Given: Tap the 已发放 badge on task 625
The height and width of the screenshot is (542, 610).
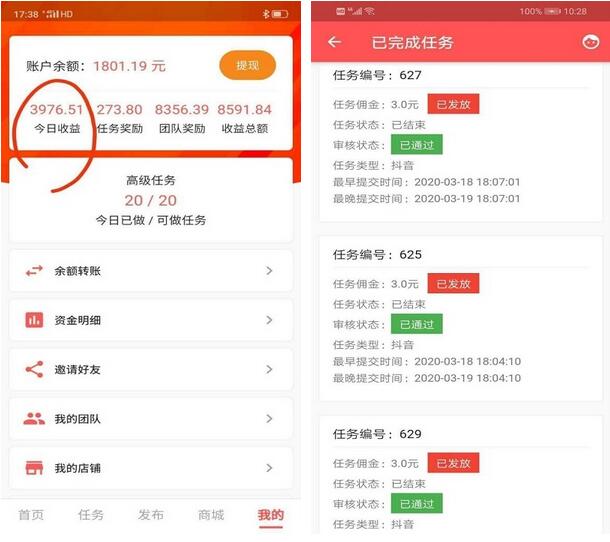Looking at the screenshot, I should [x=453, y=283].
